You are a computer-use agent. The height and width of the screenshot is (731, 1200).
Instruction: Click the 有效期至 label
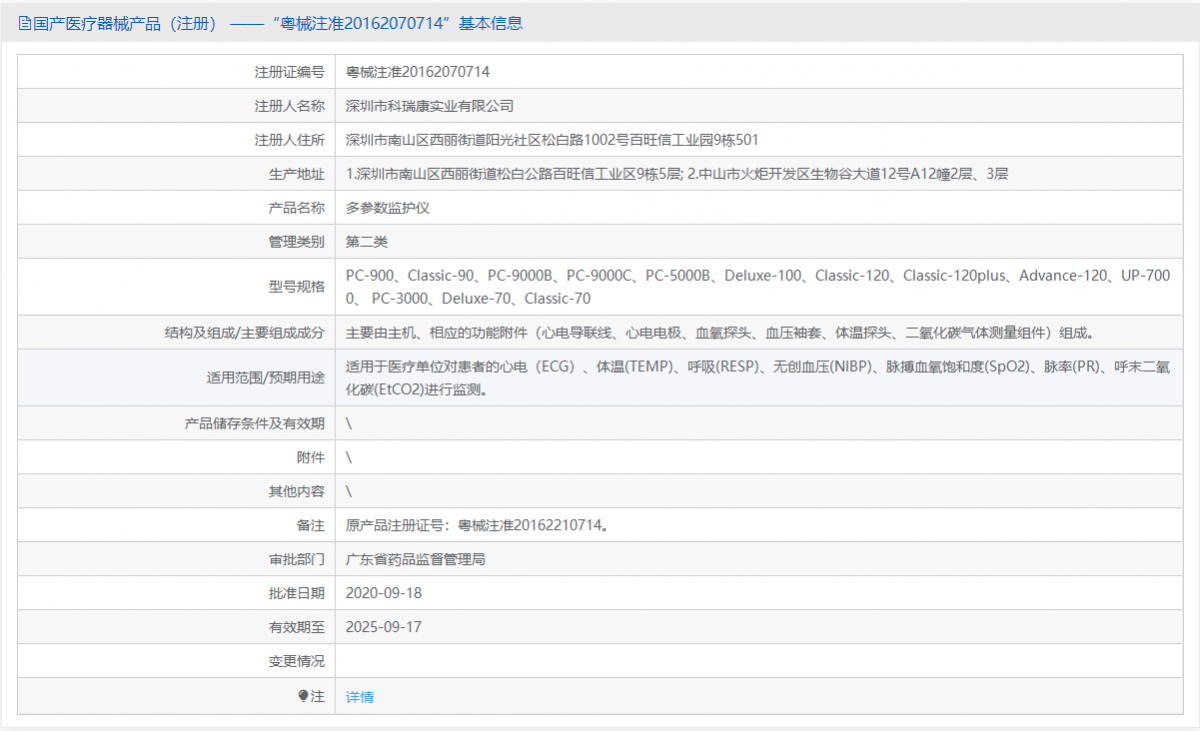[x=297, y=627]
